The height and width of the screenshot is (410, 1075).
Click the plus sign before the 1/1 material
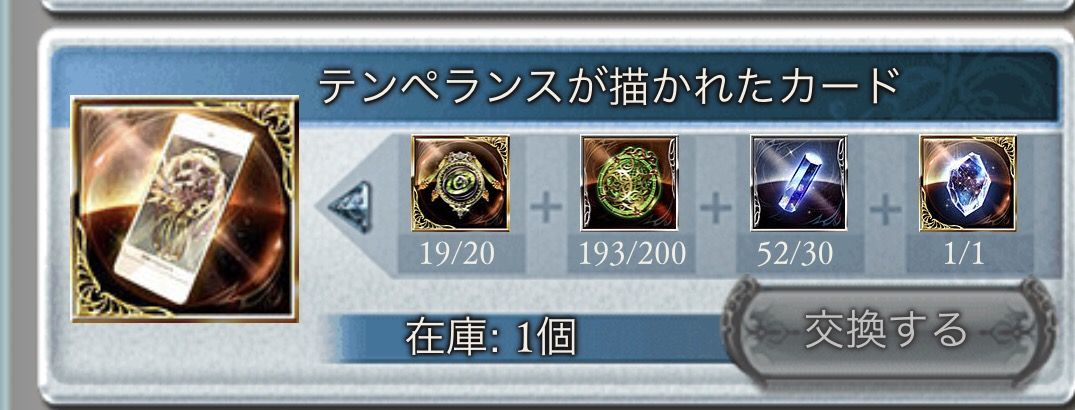(x=884, y=207)
